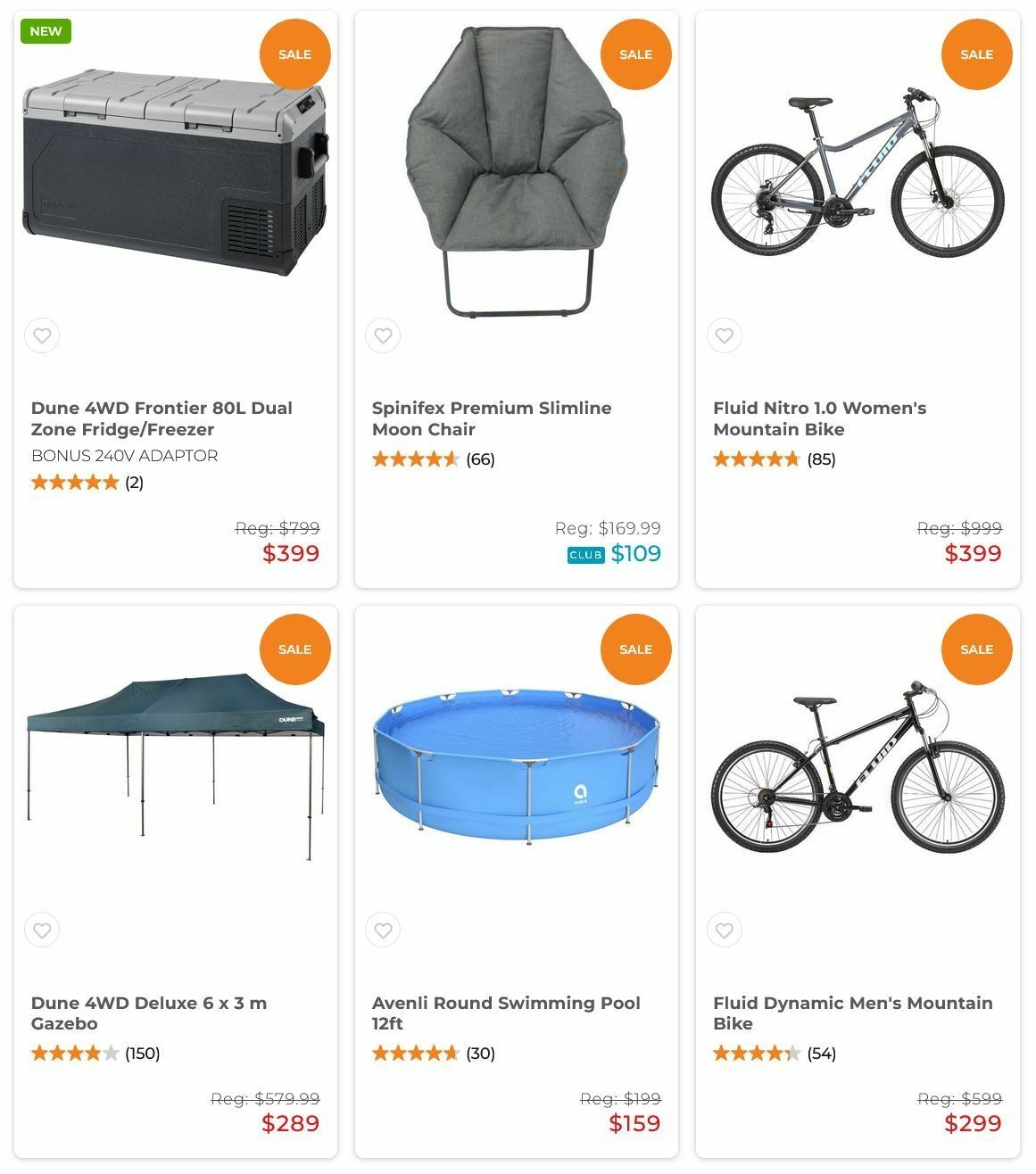Click SALE badge on Dune Fridge/Freezer
The height and width of the screenshot is (1174, 1036).
[294, 54]
